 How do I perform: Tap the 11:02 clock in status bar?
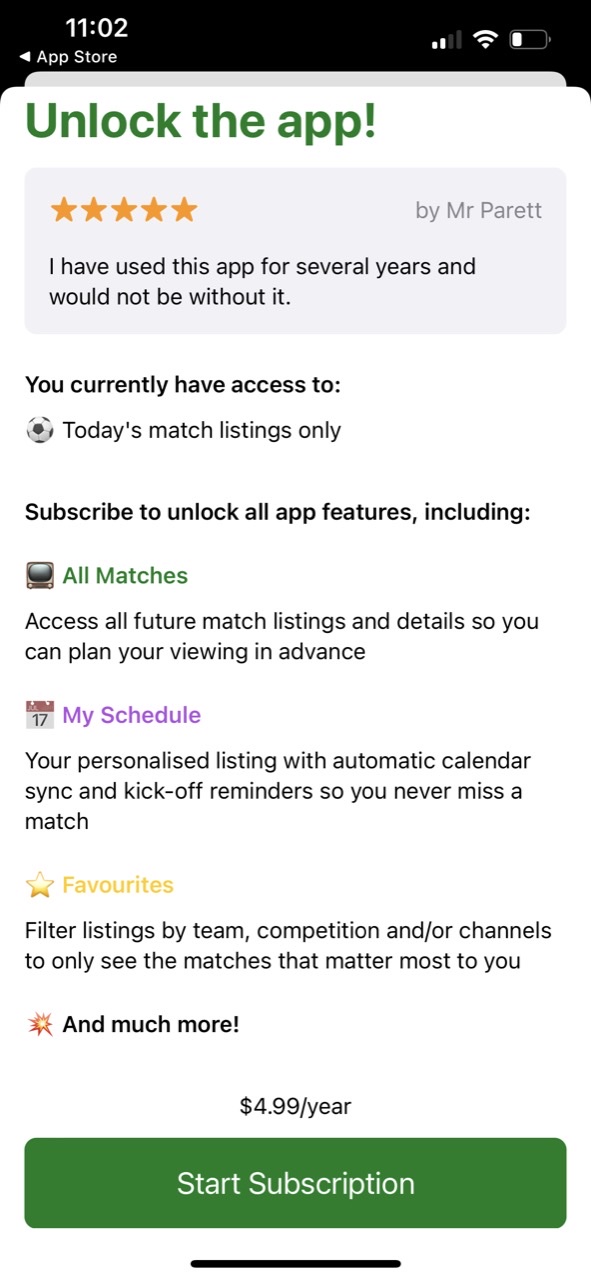tap(96, 27)
